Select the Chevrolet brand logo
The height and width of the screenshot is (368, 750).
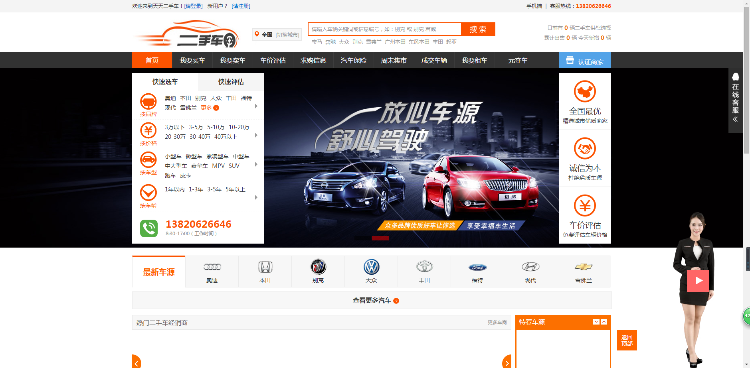coord(584,267)
